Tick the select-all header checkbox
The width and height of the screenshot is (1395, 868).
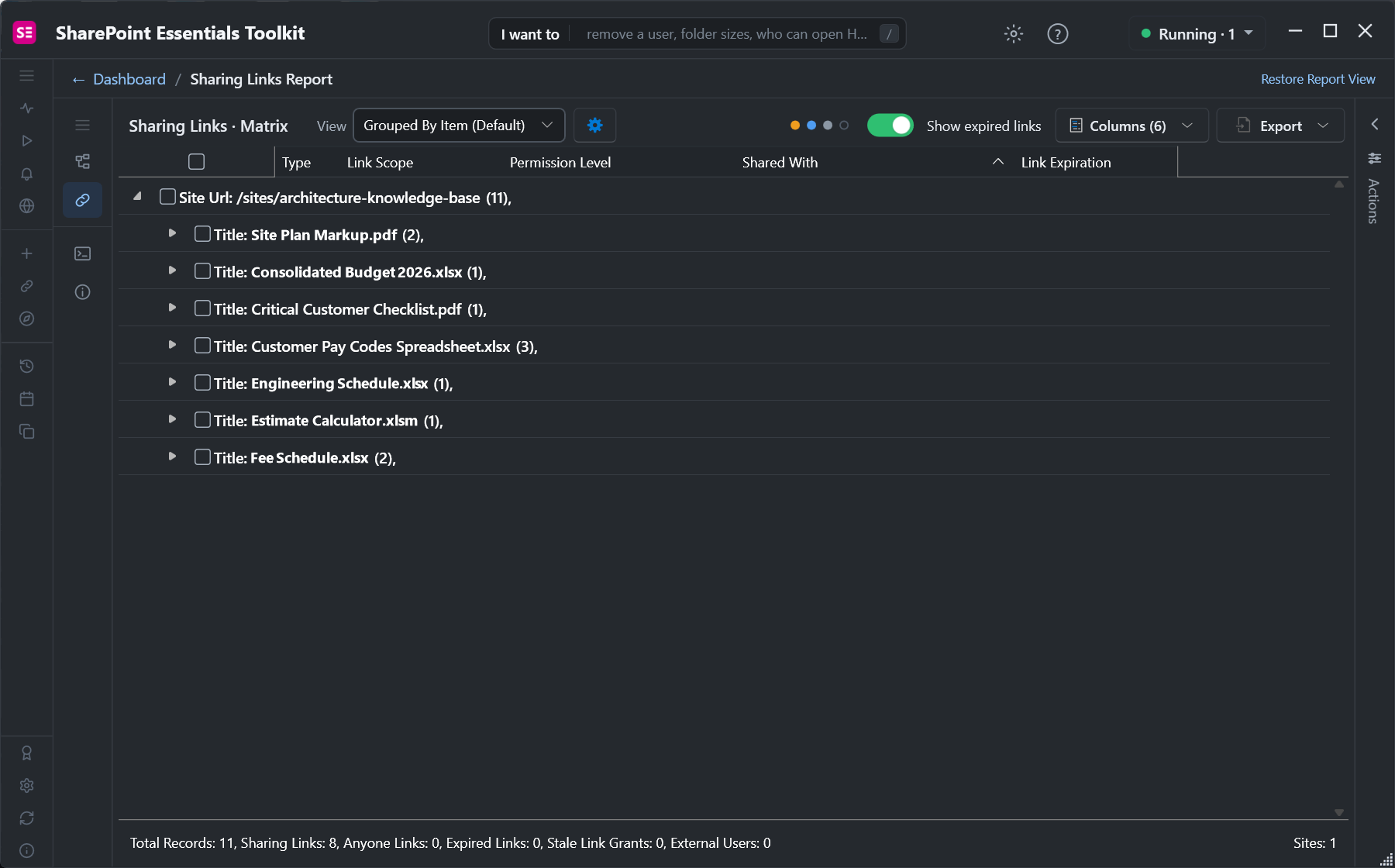click(x=196, y=162)
